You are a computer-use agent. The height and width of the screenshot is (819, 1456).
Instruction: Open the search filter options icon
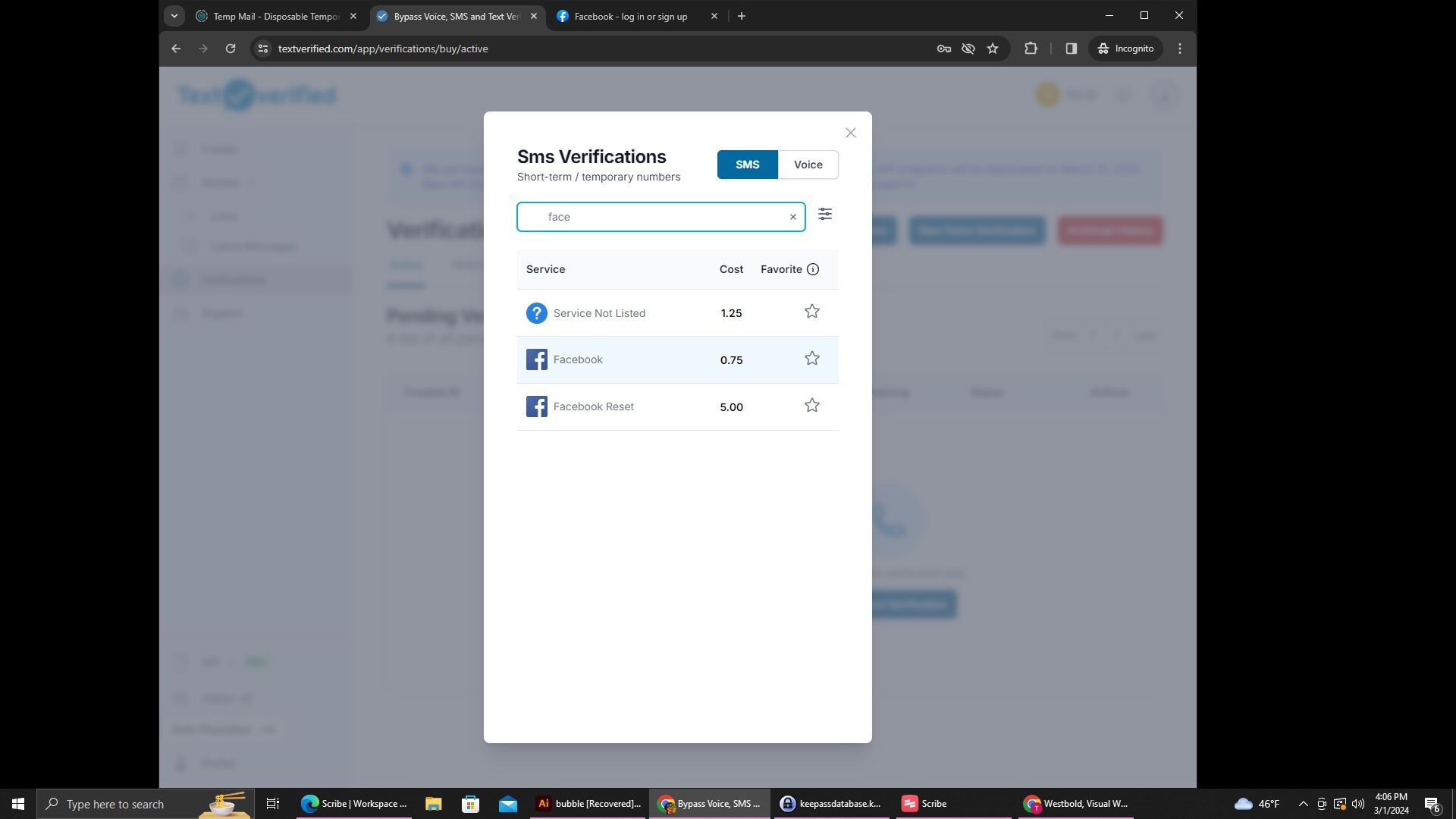(824, 215)
